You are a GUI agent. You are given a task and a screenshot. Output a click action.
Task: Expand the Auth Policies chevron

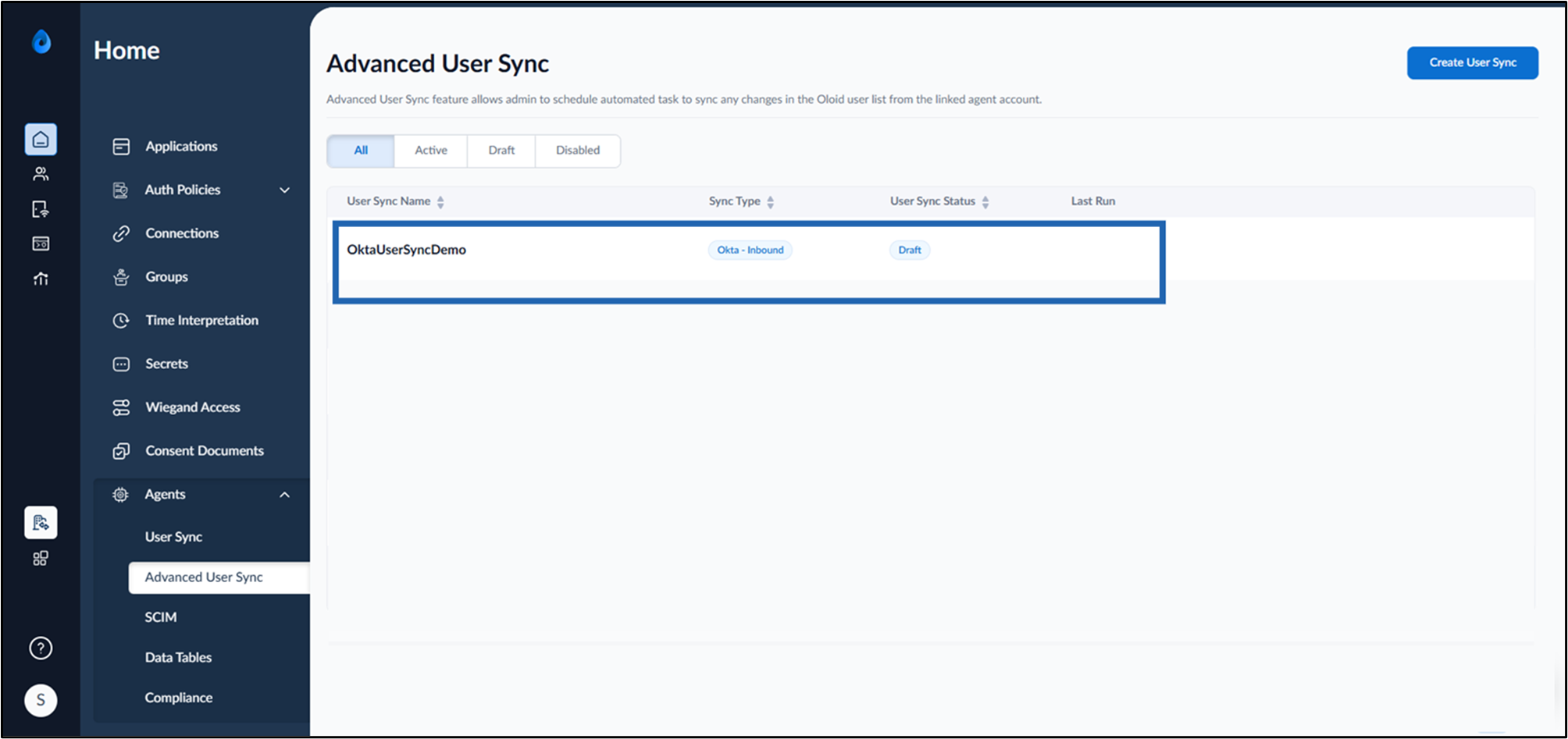[285, 190]
